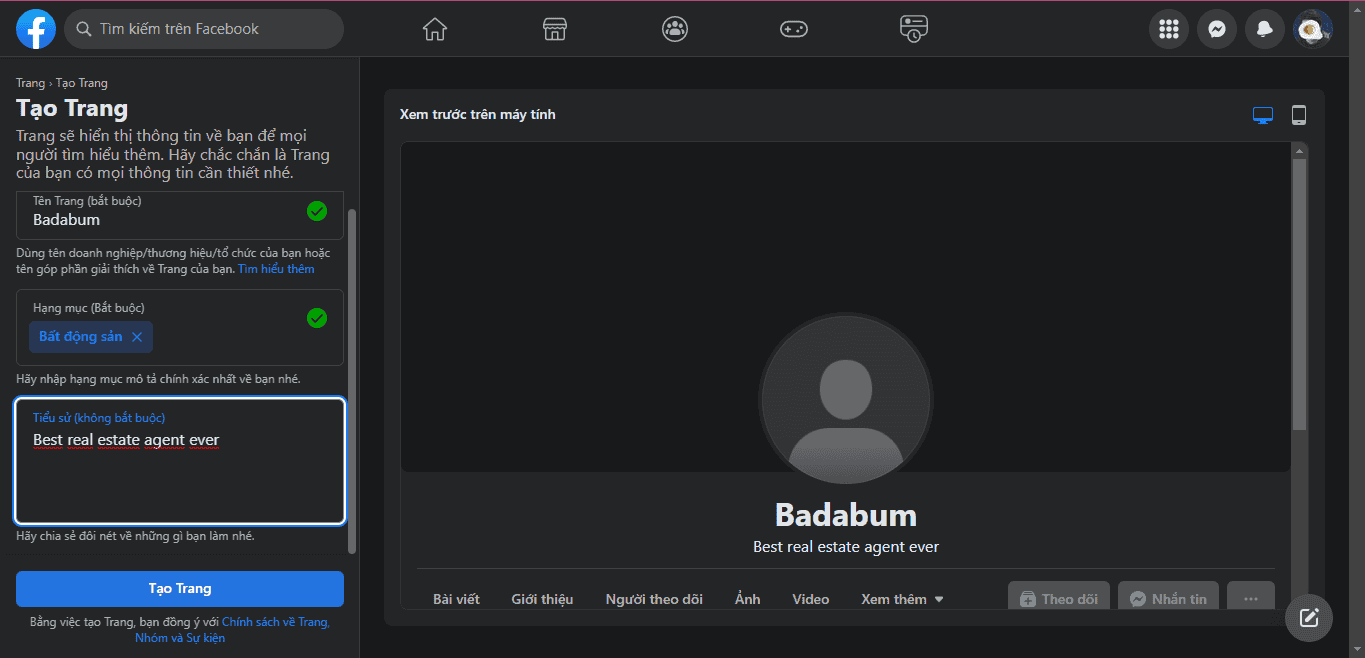This screenshot has height=658, width=1365.
Task: Open the Marketplace icon
Action: click(x=555, y=29)
